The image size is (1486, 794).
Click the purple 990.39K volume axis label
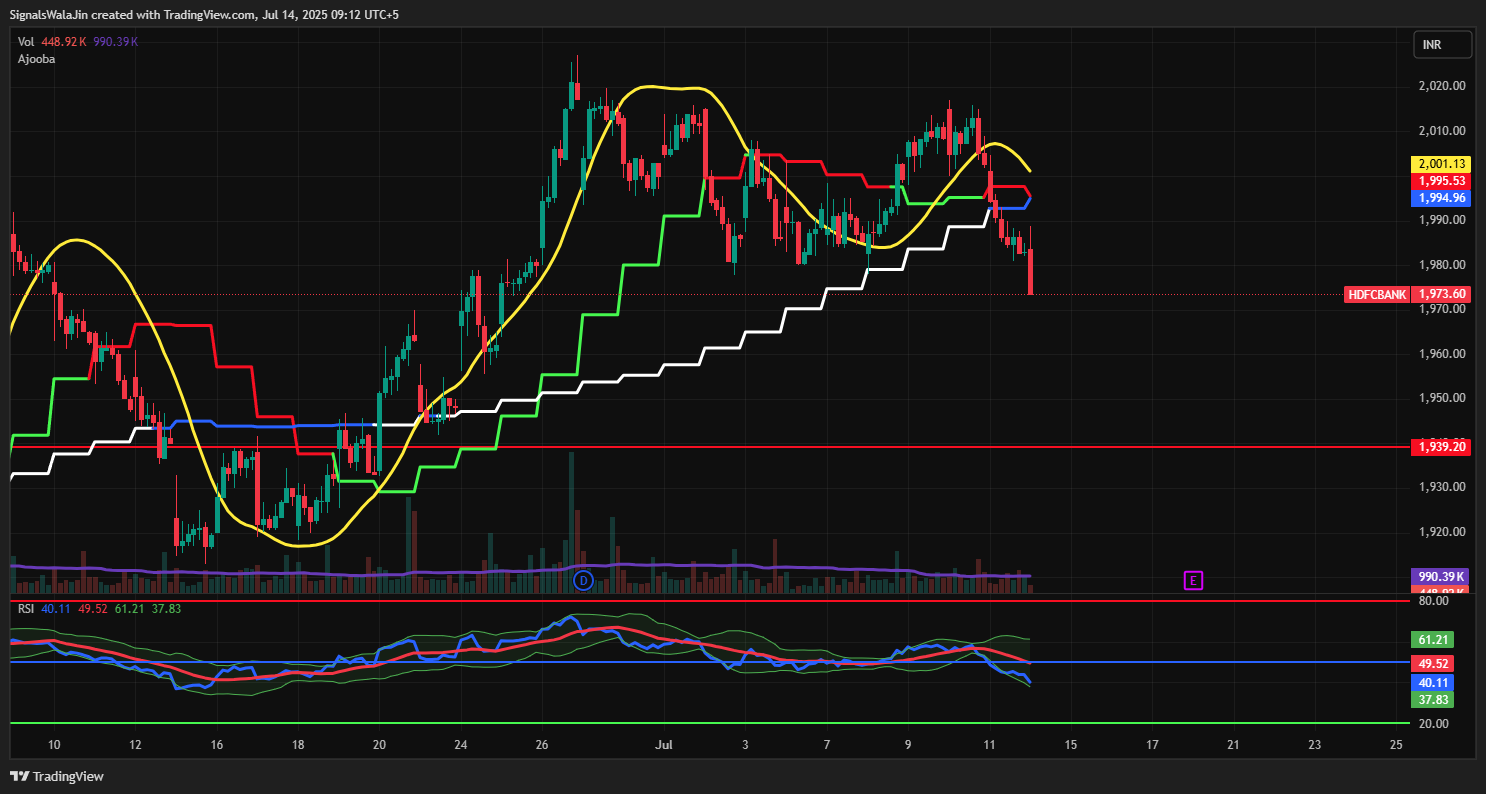tap(1442, 577)
